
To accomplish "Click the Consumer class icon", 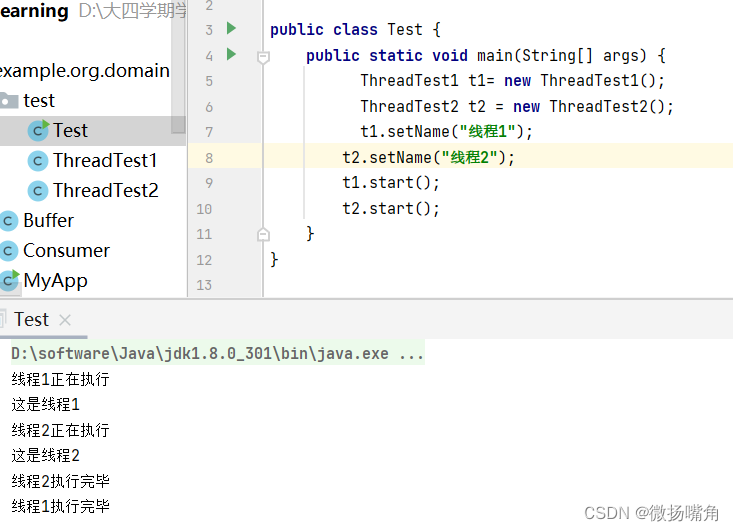I will click(x=8, y=251).
